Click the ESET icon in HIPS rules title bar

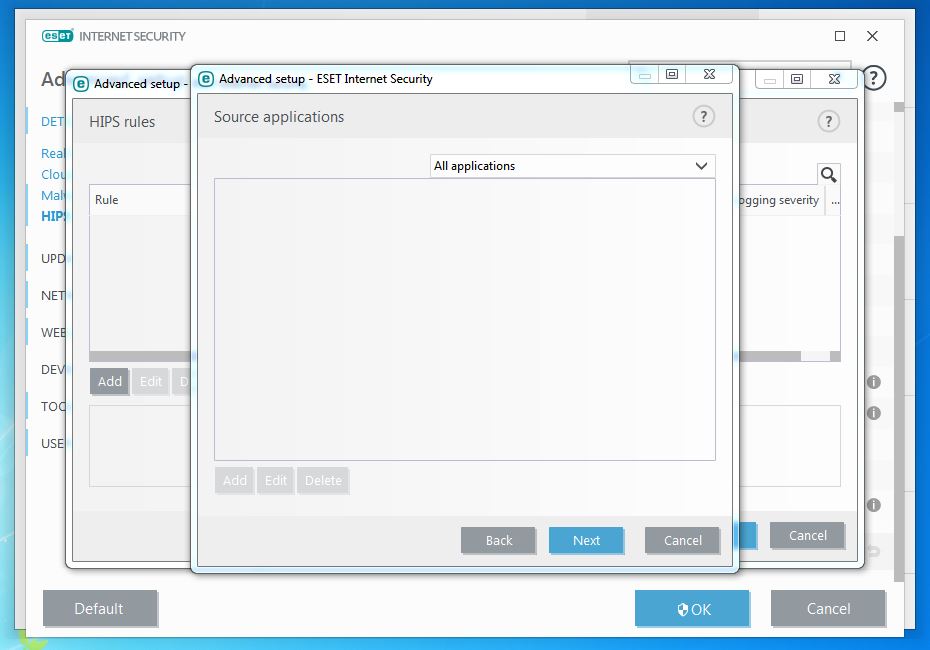[x=81, y=84]
